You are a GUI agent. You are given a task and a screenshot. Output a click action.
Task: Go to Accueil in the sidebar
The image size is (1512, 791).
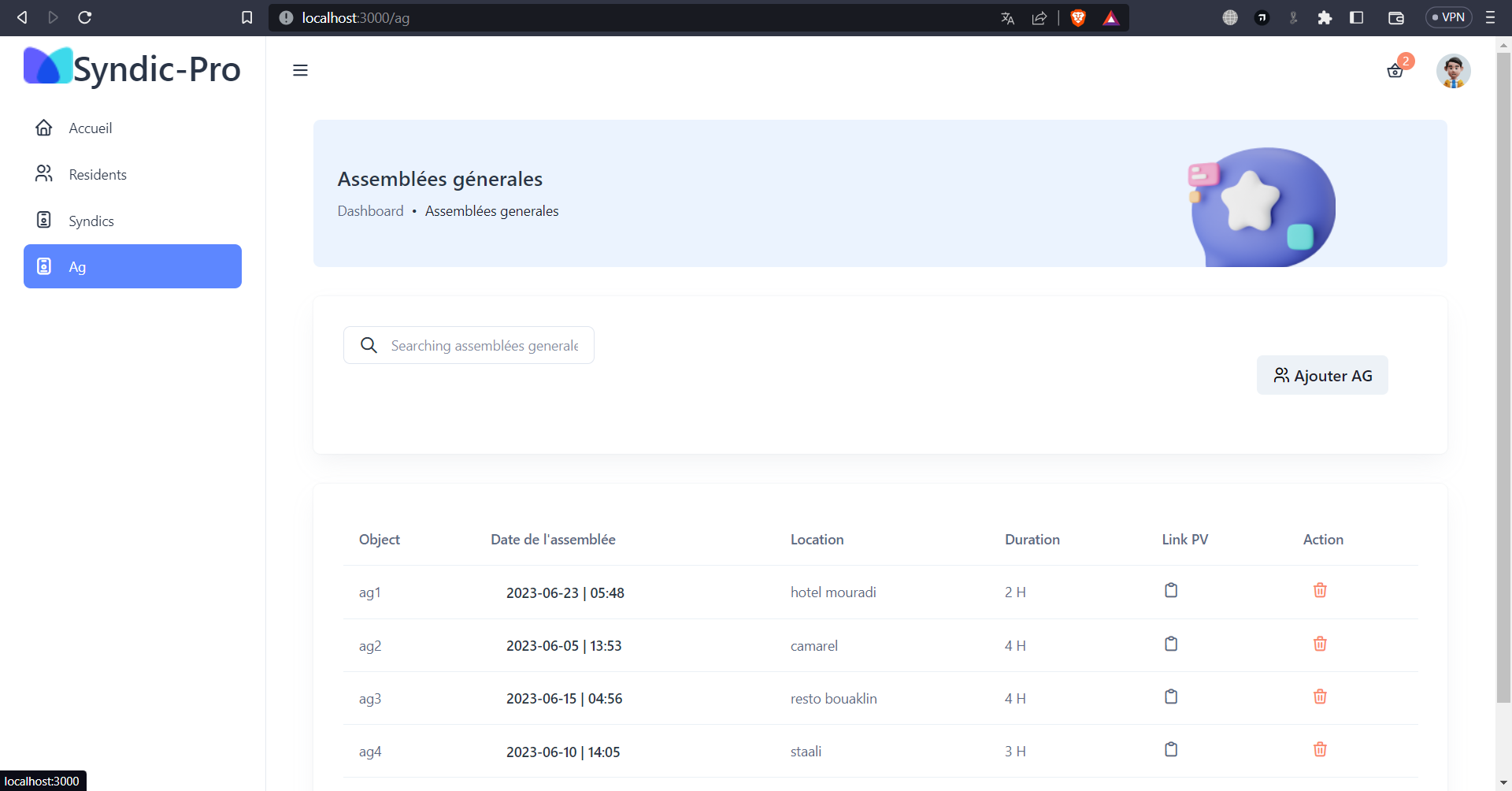[x=91, y=128]
